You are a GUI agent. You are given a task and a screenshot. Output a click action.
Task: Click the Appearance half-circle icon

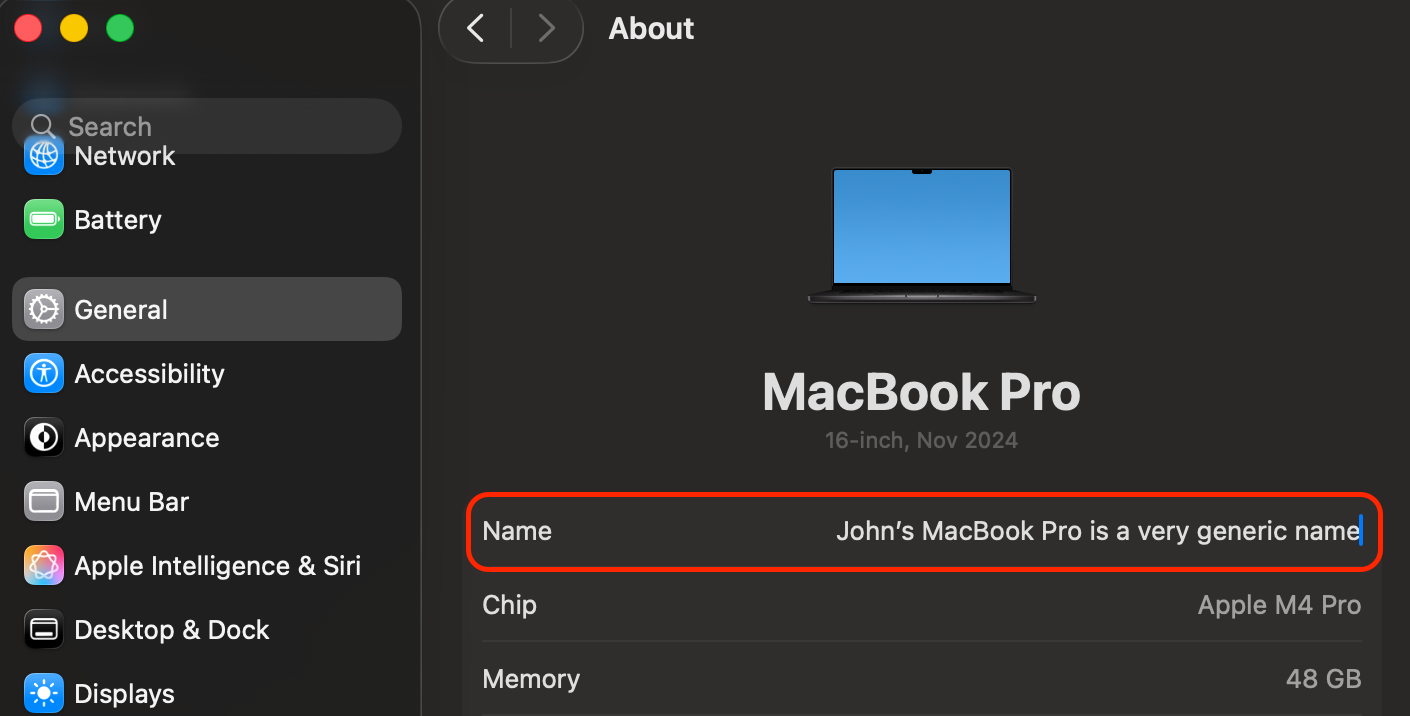click(44, 438)
